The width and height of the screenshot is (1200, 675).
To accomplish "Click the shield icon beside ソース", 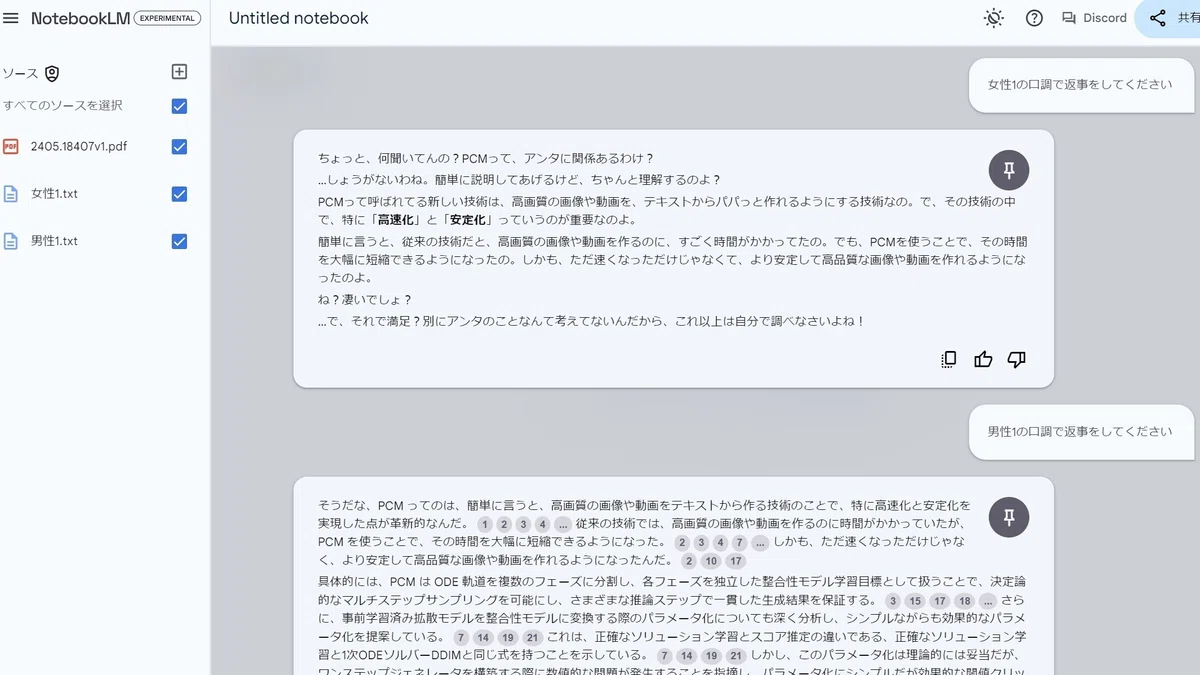I will 52,74.
